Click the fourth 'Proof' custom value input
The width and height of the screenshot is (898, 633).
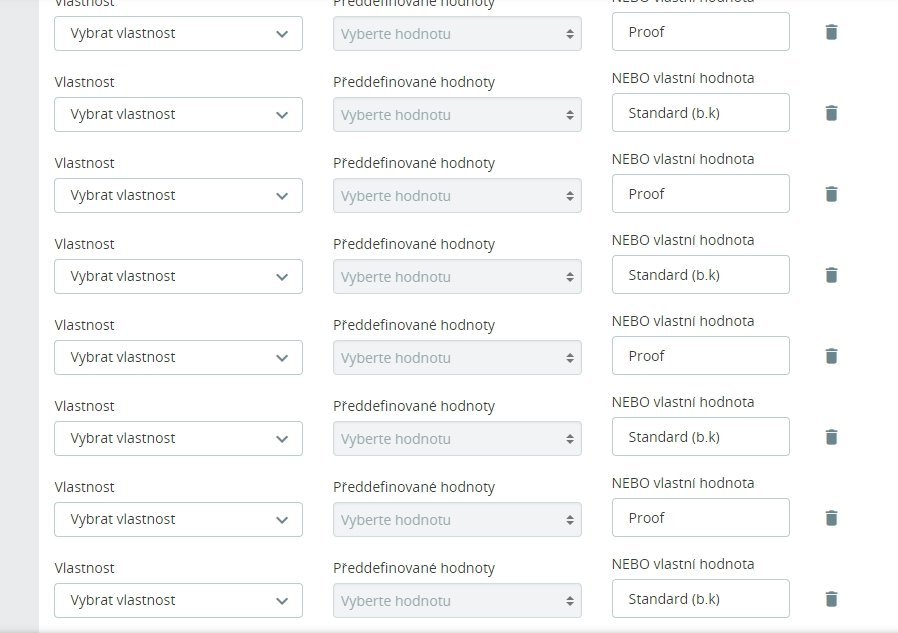coord(700,518)
